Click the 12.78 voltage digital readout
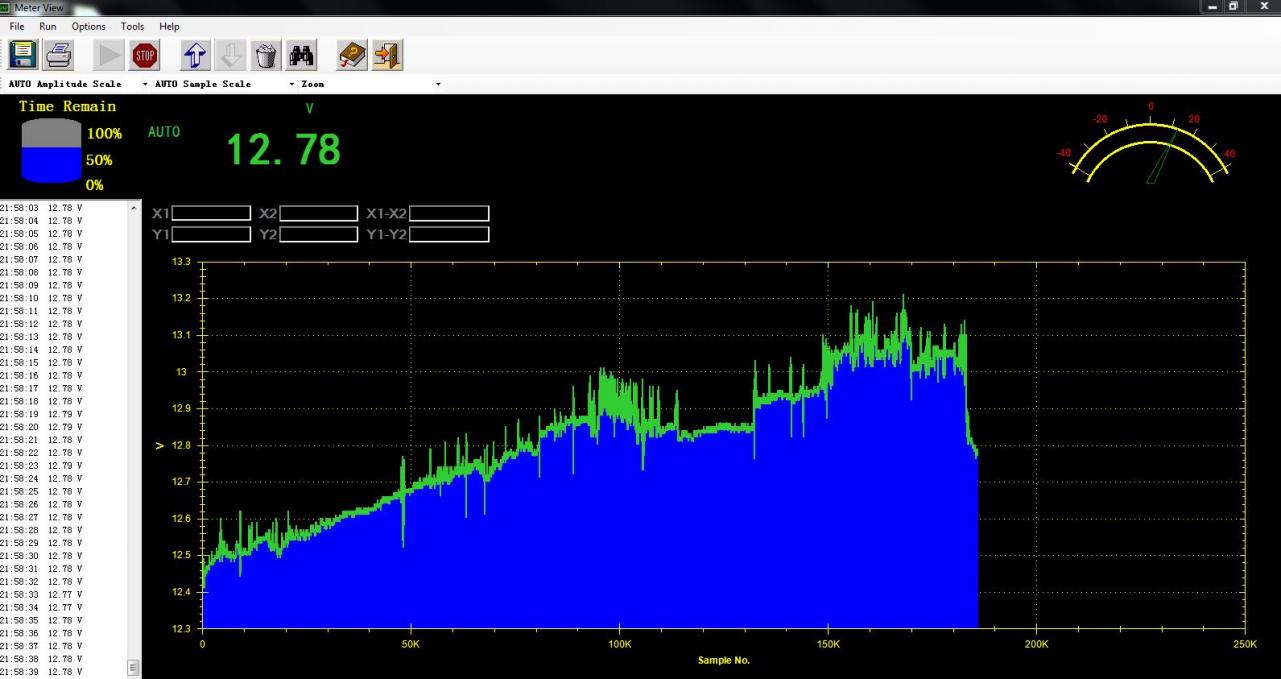The image size is (1281, 679). click(x=284, y=150)
